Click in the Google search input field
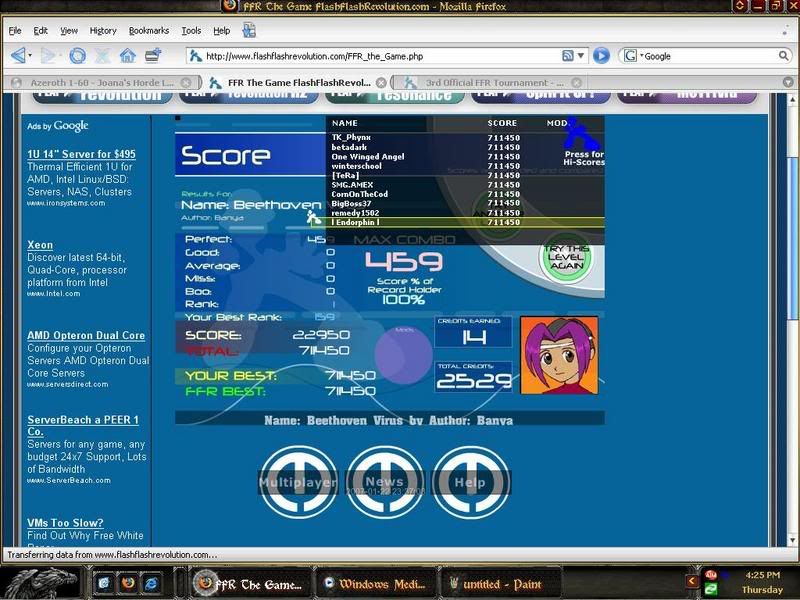The image size is (800, 600). (x=705, y=56)
